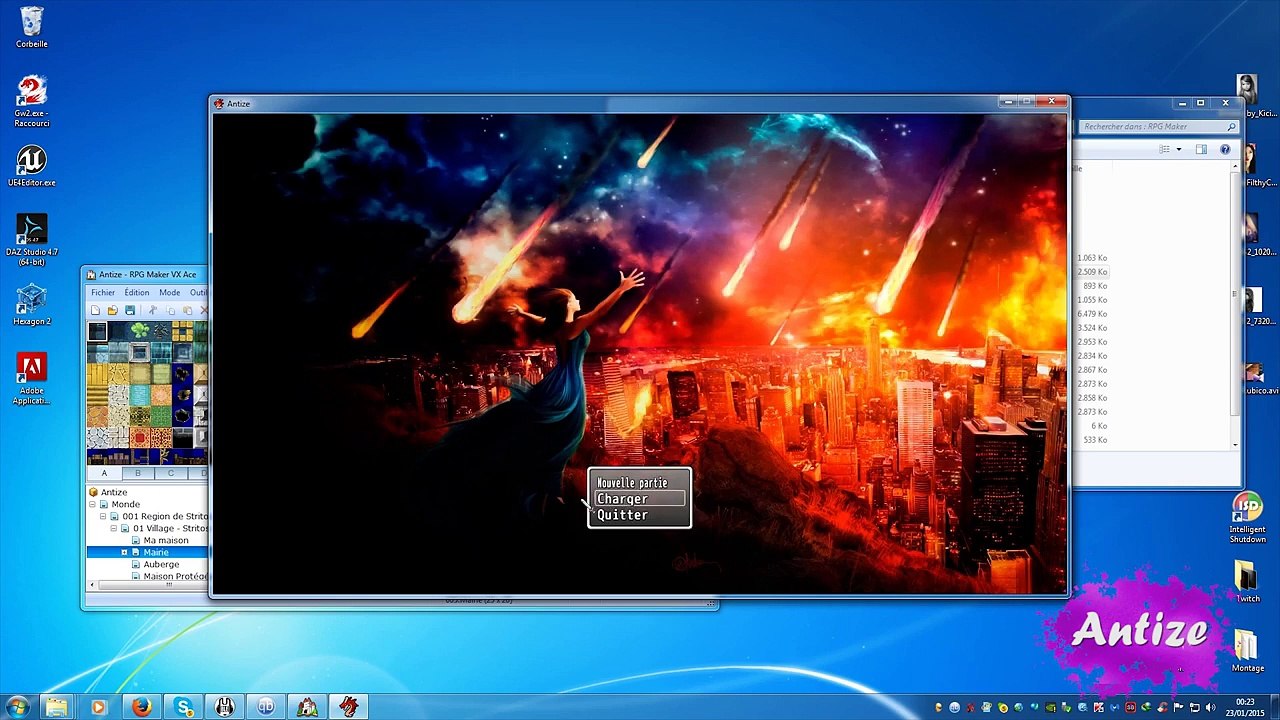Click the Open project folder toolbar icon
1280x720 pixels.
pos(112,311)
